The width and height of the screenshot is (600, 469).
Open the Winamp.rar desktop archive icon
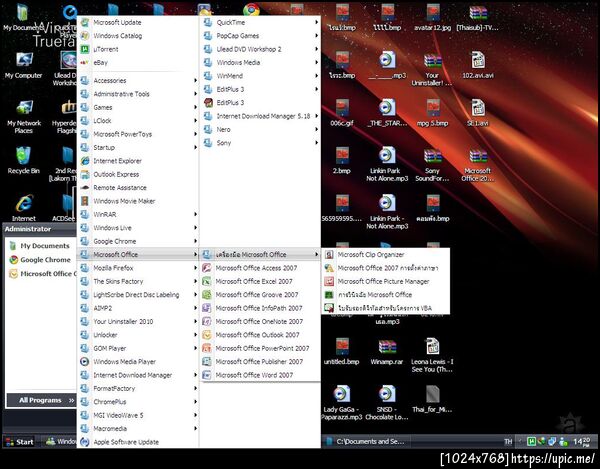pos(386,351)
